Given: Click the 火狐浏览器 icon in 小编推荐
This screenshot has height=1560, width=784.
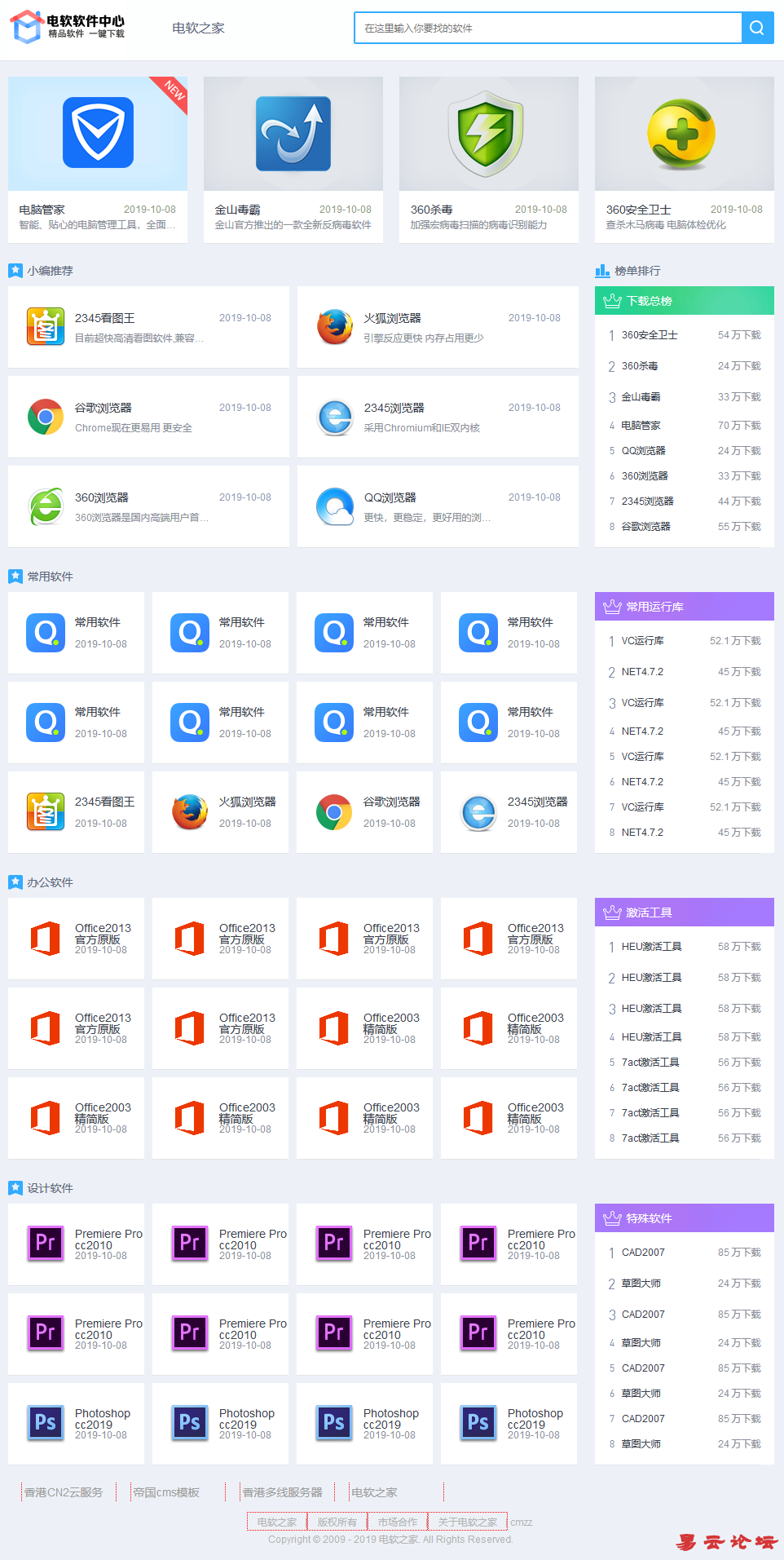Looking at the screenshot, I should 335,326.
